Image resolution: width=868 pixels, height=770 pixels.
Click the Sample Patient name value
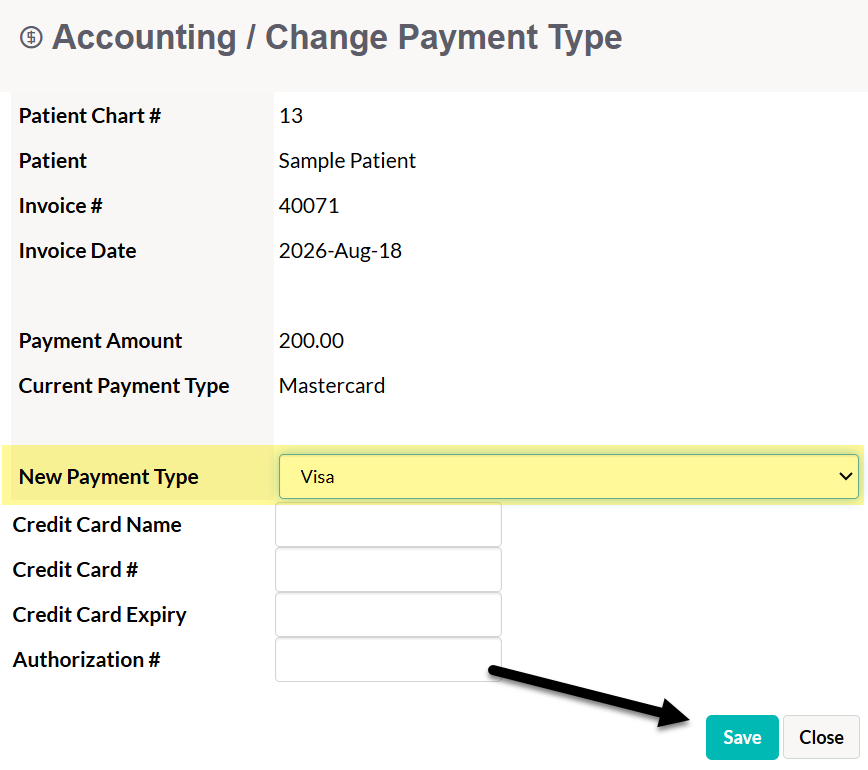click(x=347, y=161)
